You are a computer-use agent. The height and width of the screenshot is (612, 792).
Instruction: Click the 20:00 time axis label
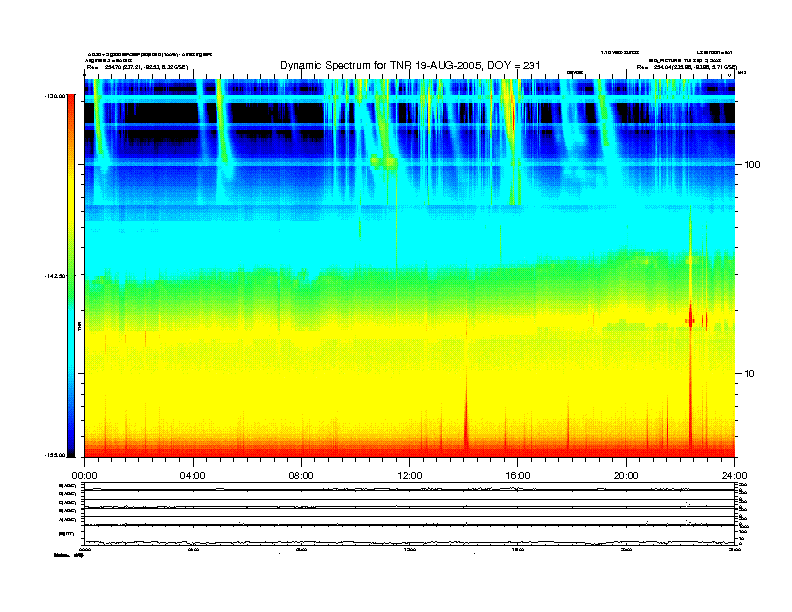pos(626,476)
